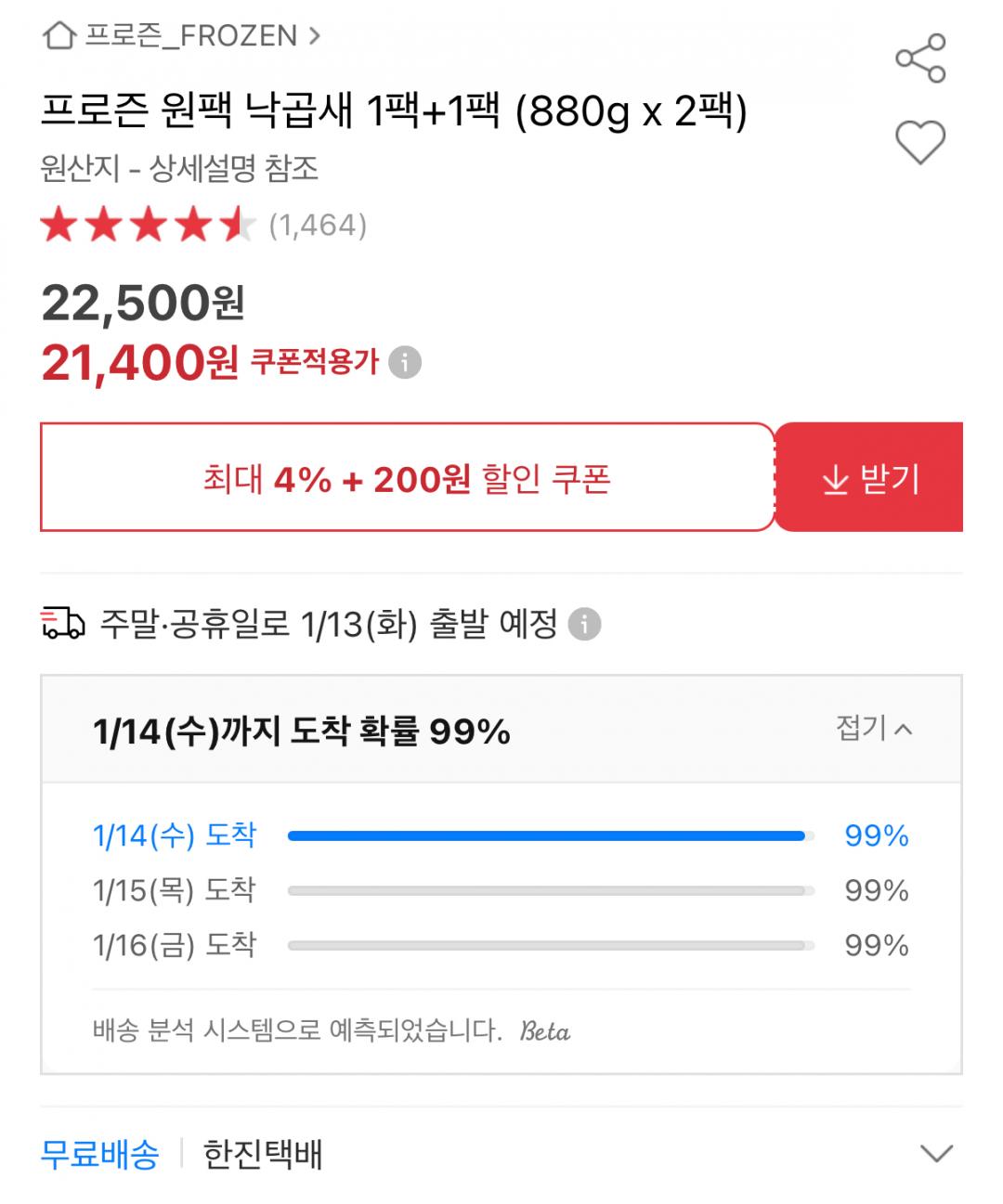Click the home icon in the breadcrumb
The width and height of the screenshot is (1003, 1204).
coord(59,36)
